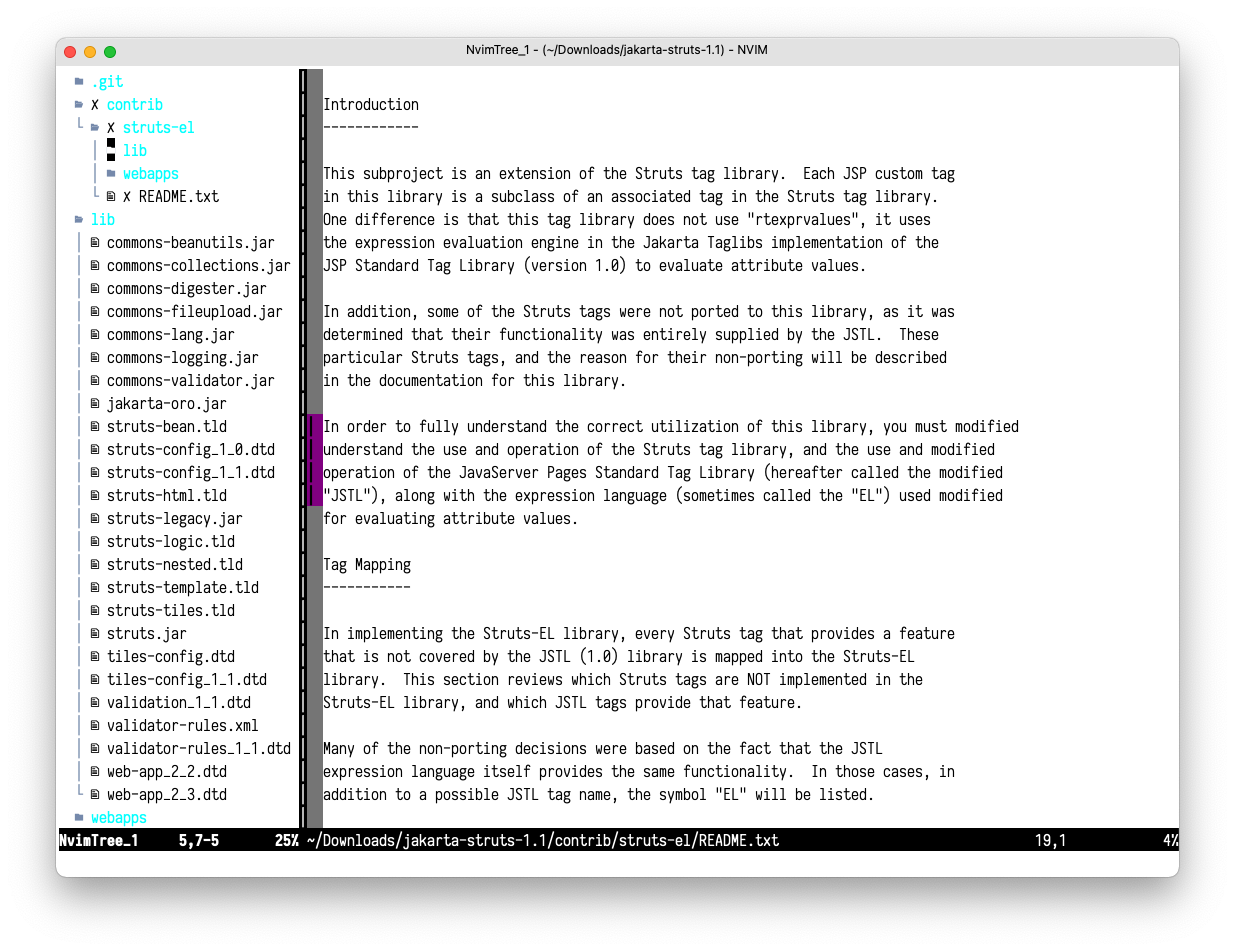Click the top-level lib folder icon
This screenshot has width=1235, height=951.
79,220
